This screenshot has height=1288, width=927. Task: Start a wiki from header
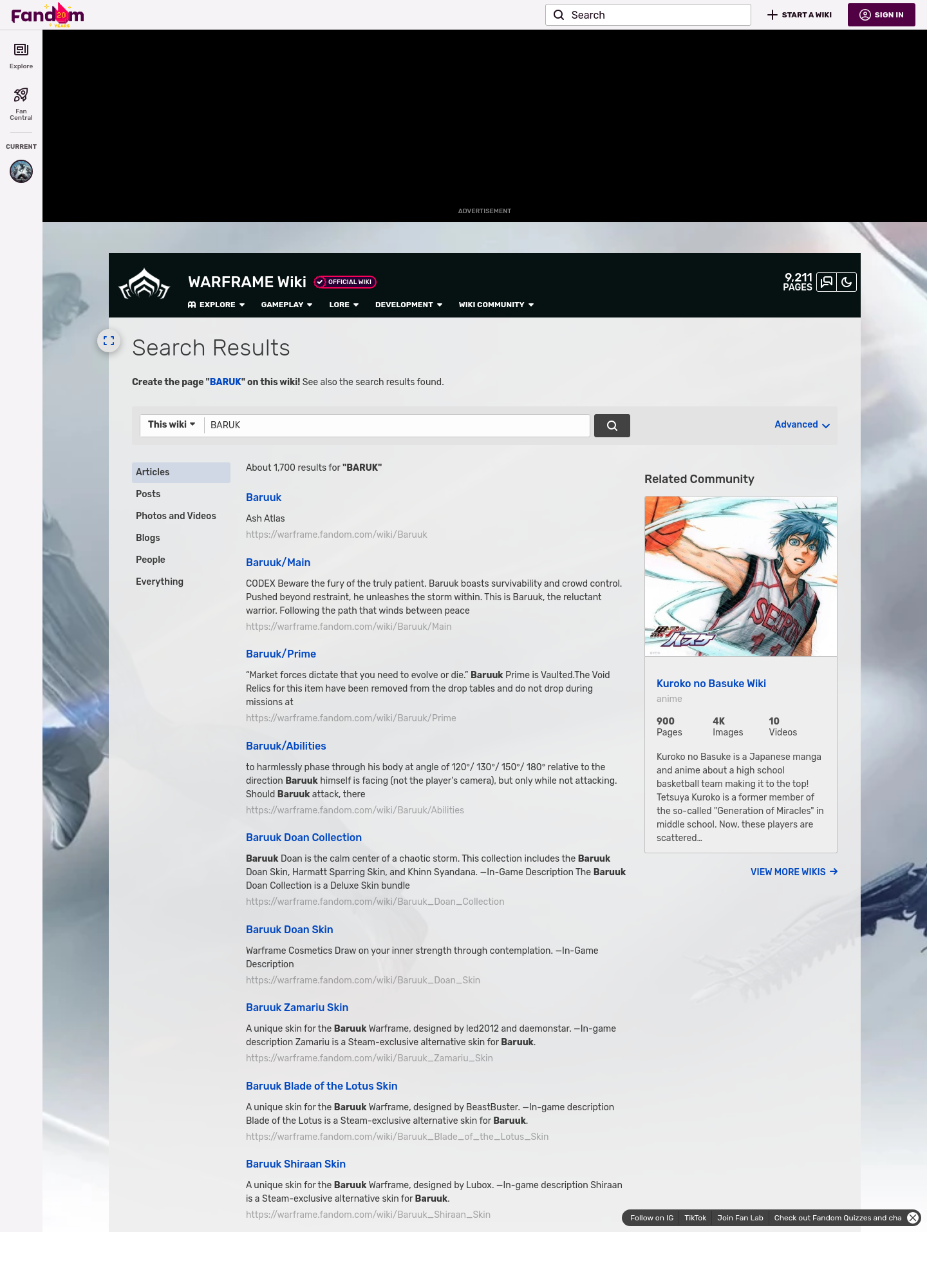[800, 15]
